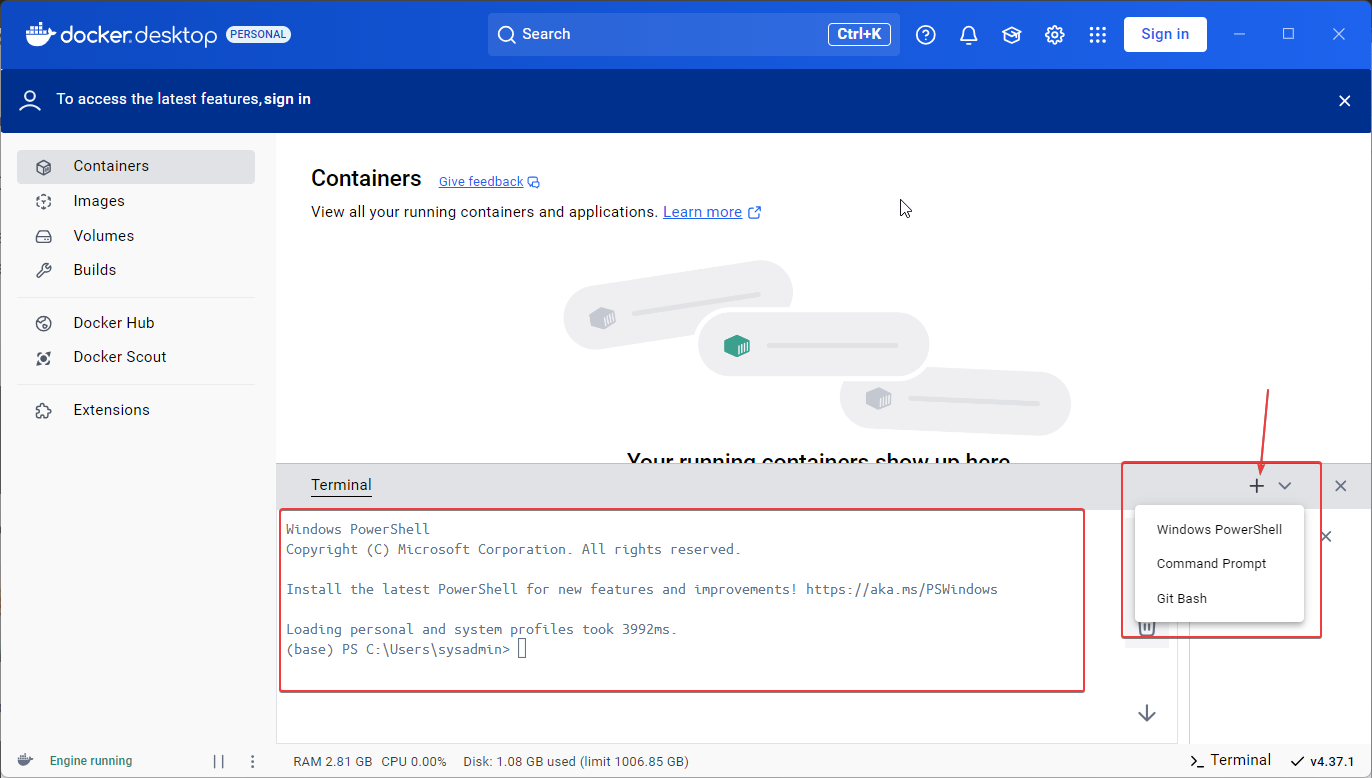Open the apps grid icon in the header

tap(1098, 35)
